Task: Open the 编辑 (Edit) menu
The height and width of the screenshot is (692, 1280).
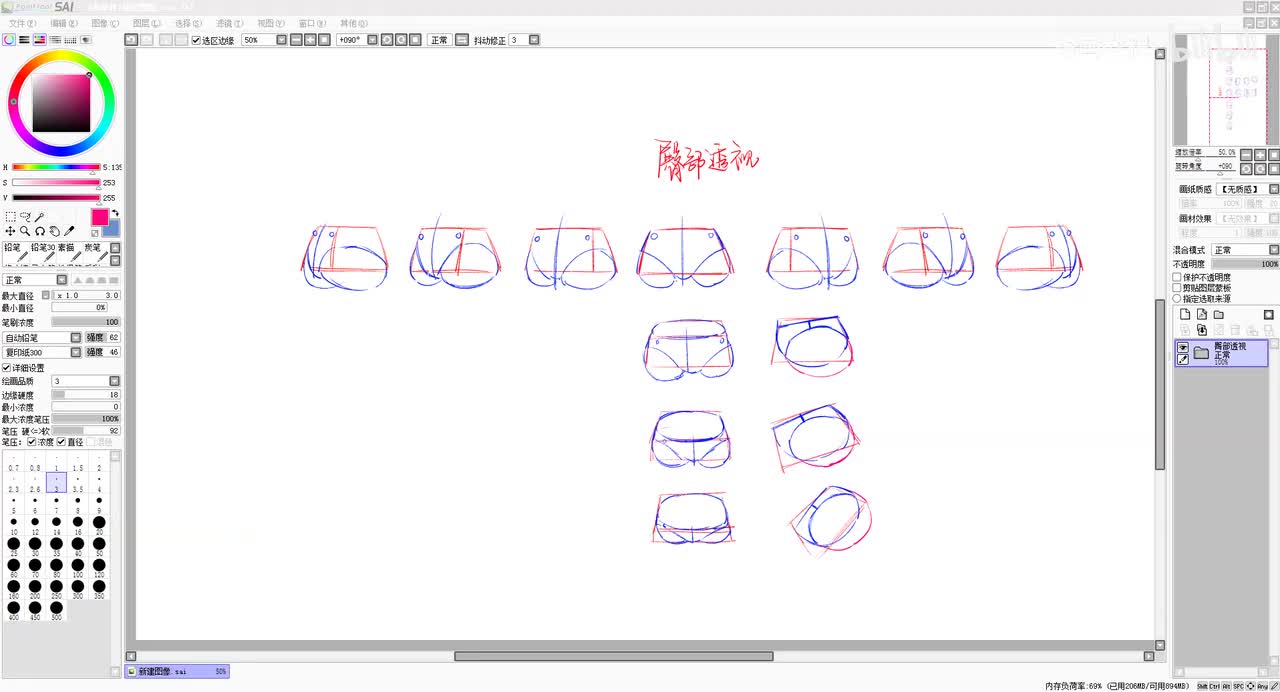Action: [64, 23]
